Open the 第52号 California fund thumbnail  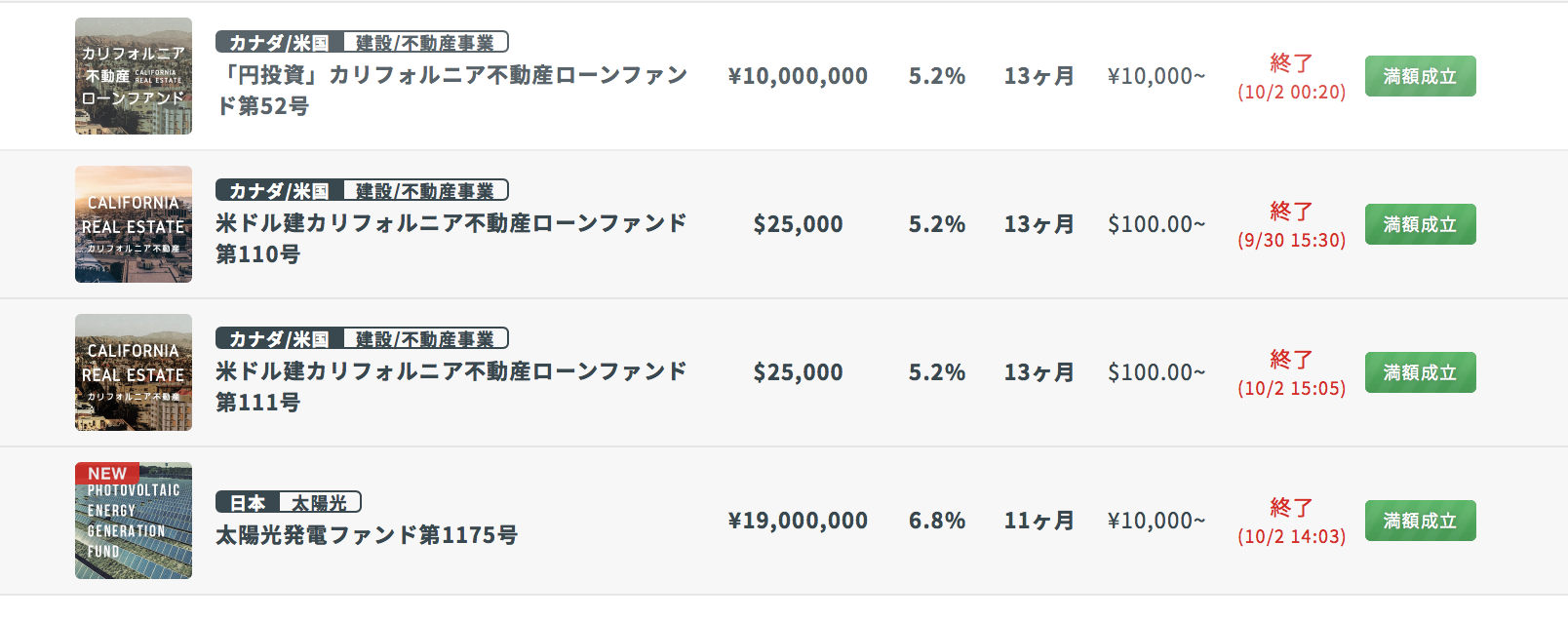134,76
